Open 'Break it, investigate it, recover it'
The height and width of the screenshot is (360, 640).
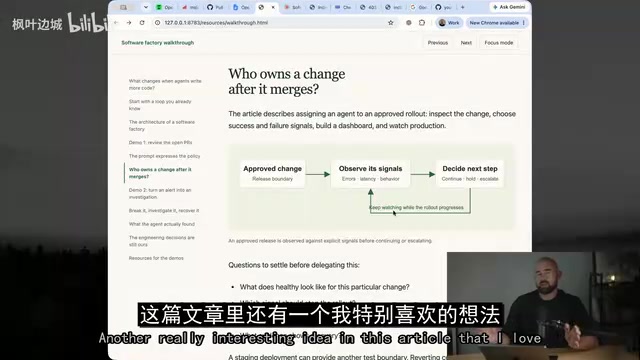pos(164,211)
